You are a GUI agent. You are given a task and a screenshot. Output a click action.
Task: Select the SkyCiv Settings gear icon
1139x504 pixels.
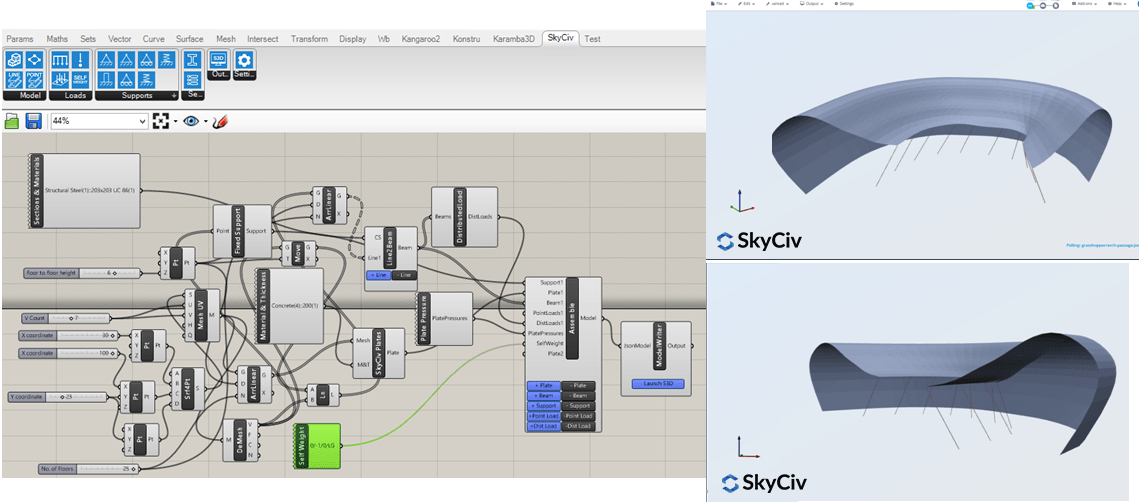tap(244, 60)
